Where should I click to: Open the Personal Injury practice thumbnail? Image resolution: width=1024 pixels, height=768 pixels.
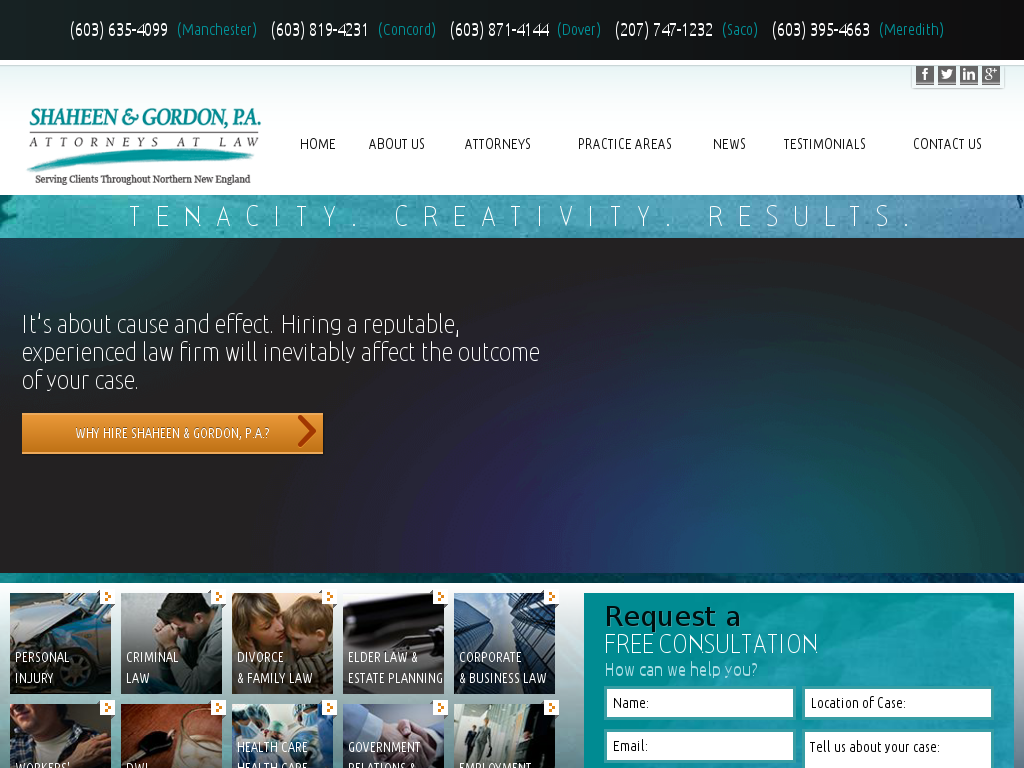60,643
